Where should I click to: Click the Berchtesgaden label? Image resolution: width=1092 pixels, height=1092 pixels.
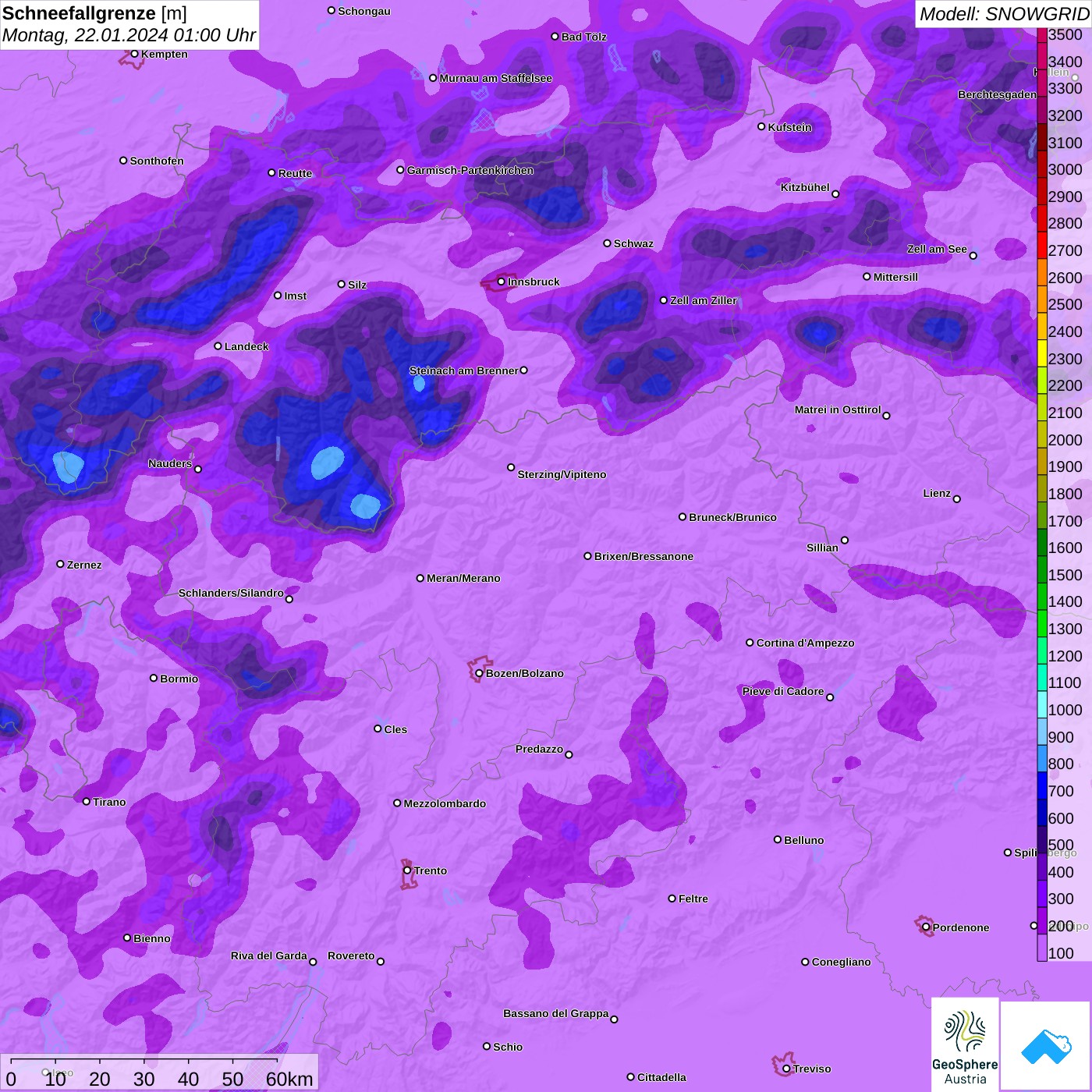point(997,94)
